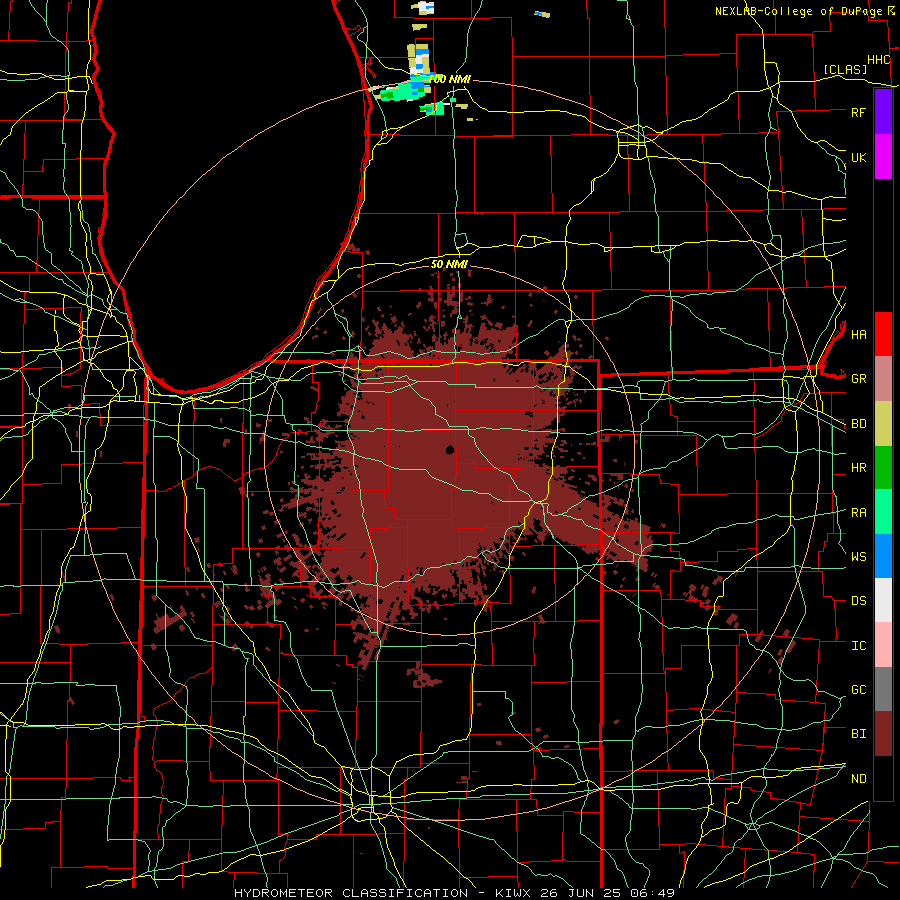Pick the HR green legend swatch
900x900 pixels.
(x=883, y=468)
